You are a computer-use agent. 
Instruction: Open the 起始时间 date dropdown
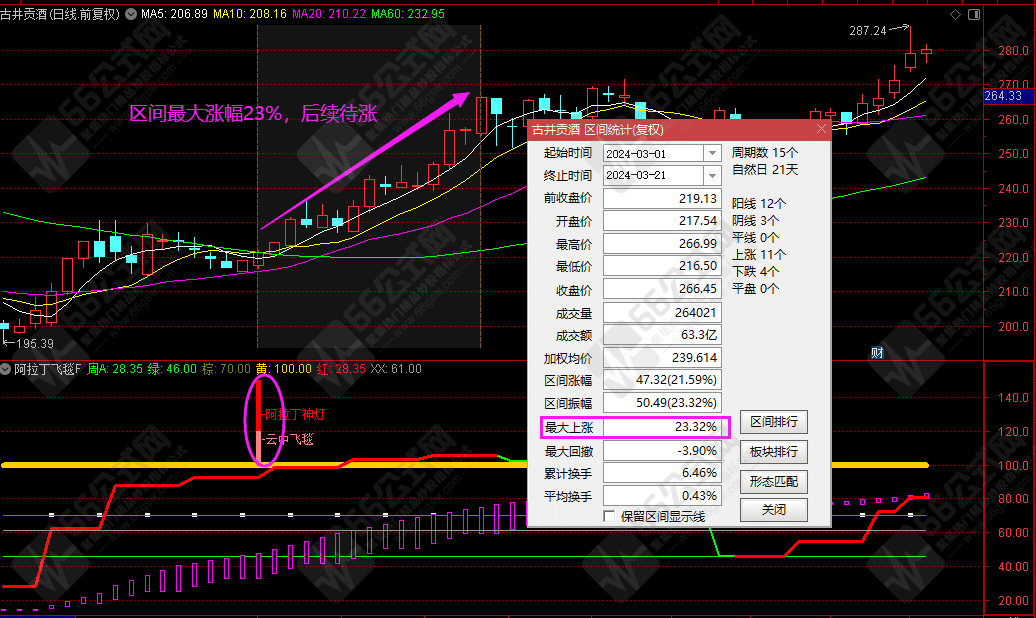[x=712, y=153]
